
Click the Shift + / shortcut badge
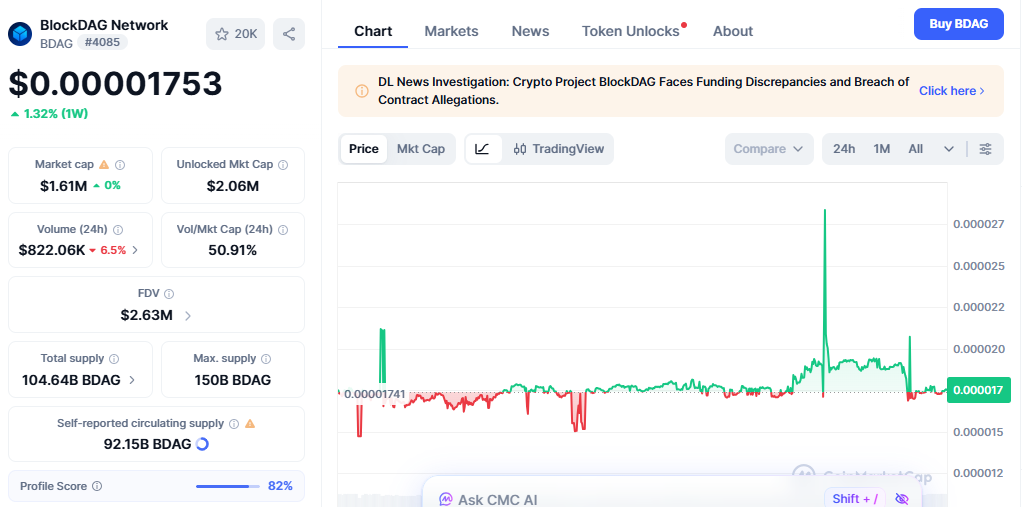click(x=854, y=499)
